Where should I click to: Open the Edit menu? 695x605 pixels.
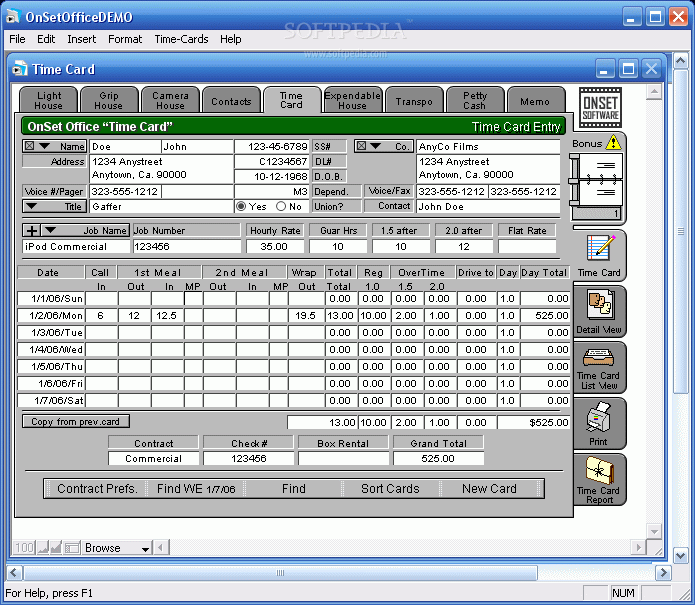tap(46, 39)
